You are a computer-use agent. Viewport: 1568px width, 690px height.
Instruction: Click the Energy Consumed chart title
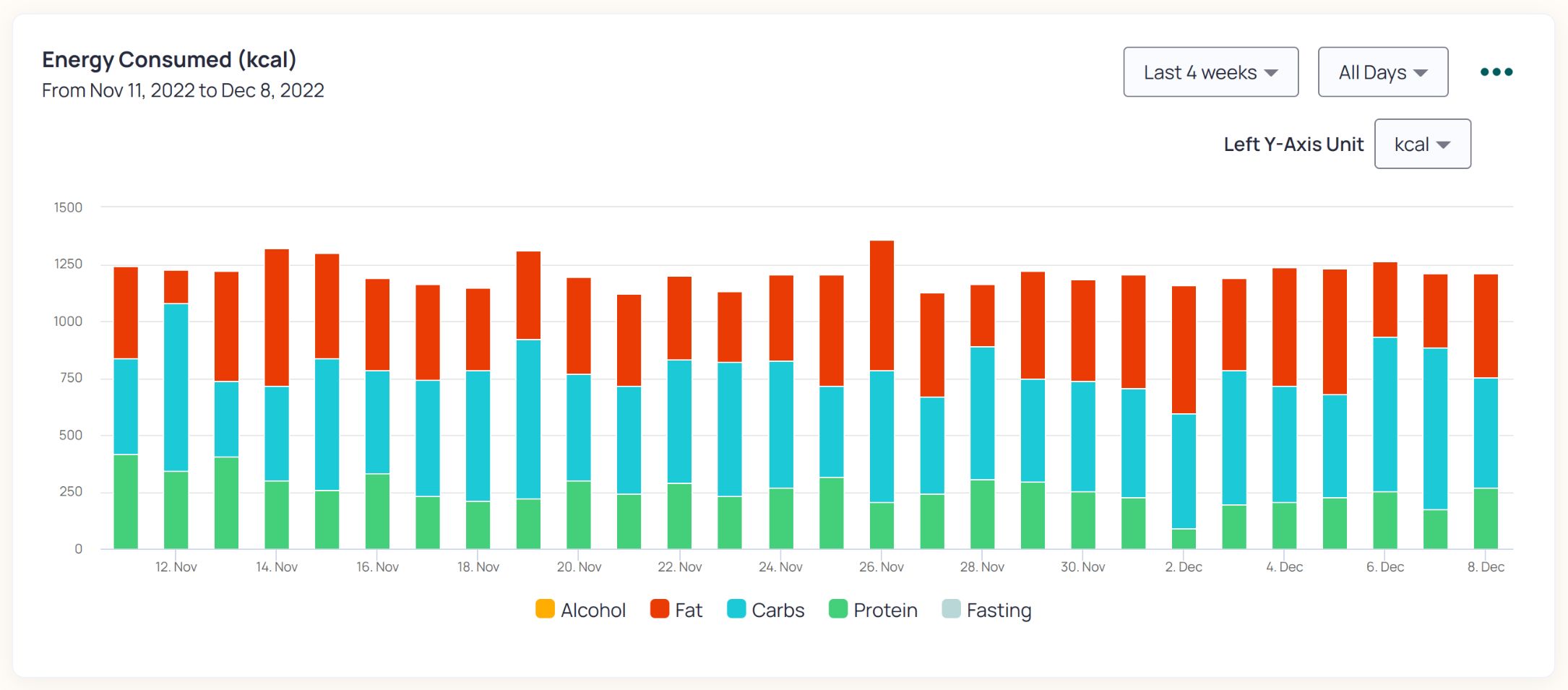click(x=171, y=59)
